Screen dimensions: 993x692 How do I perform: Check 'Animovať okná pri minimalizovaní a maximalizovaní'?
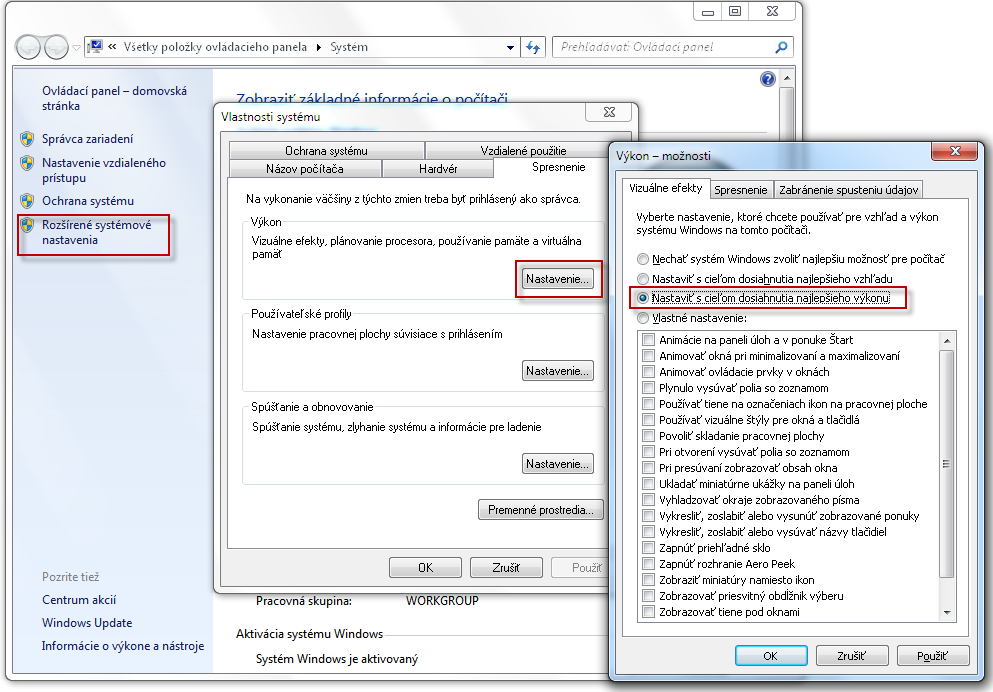point(648,356)
